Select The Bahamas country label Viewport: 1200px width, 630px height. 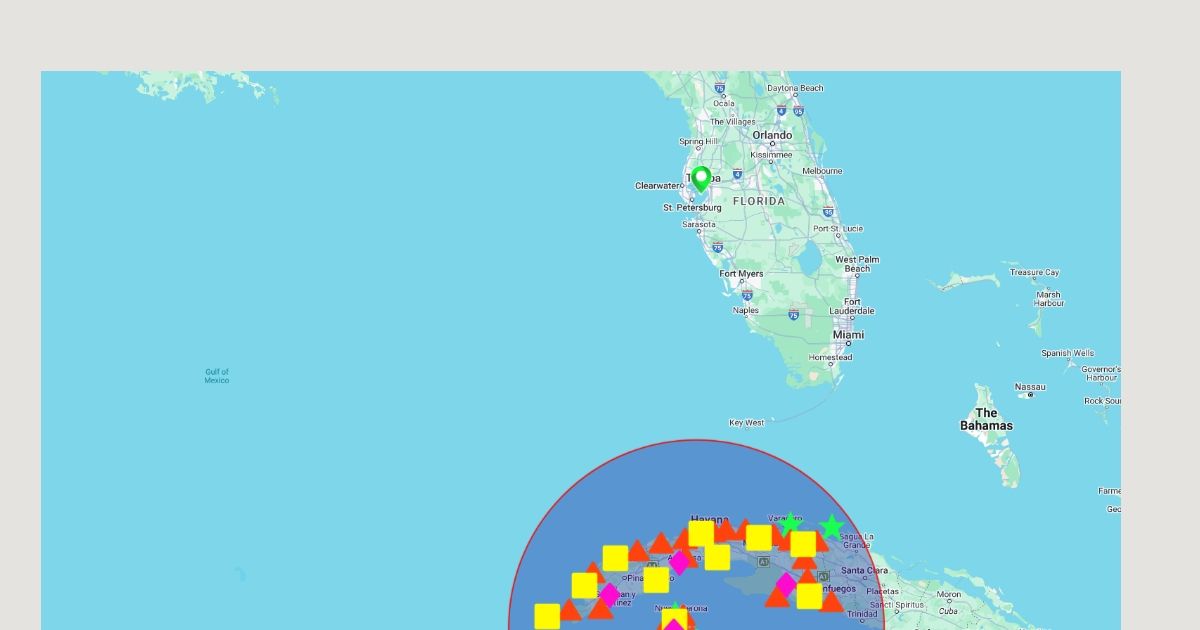pos(986,419)
